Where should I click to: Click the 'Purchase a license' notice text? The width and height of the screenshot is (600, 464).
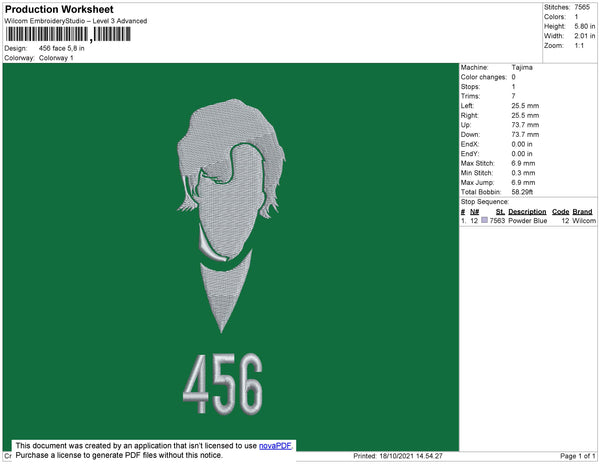click(119, 455)
